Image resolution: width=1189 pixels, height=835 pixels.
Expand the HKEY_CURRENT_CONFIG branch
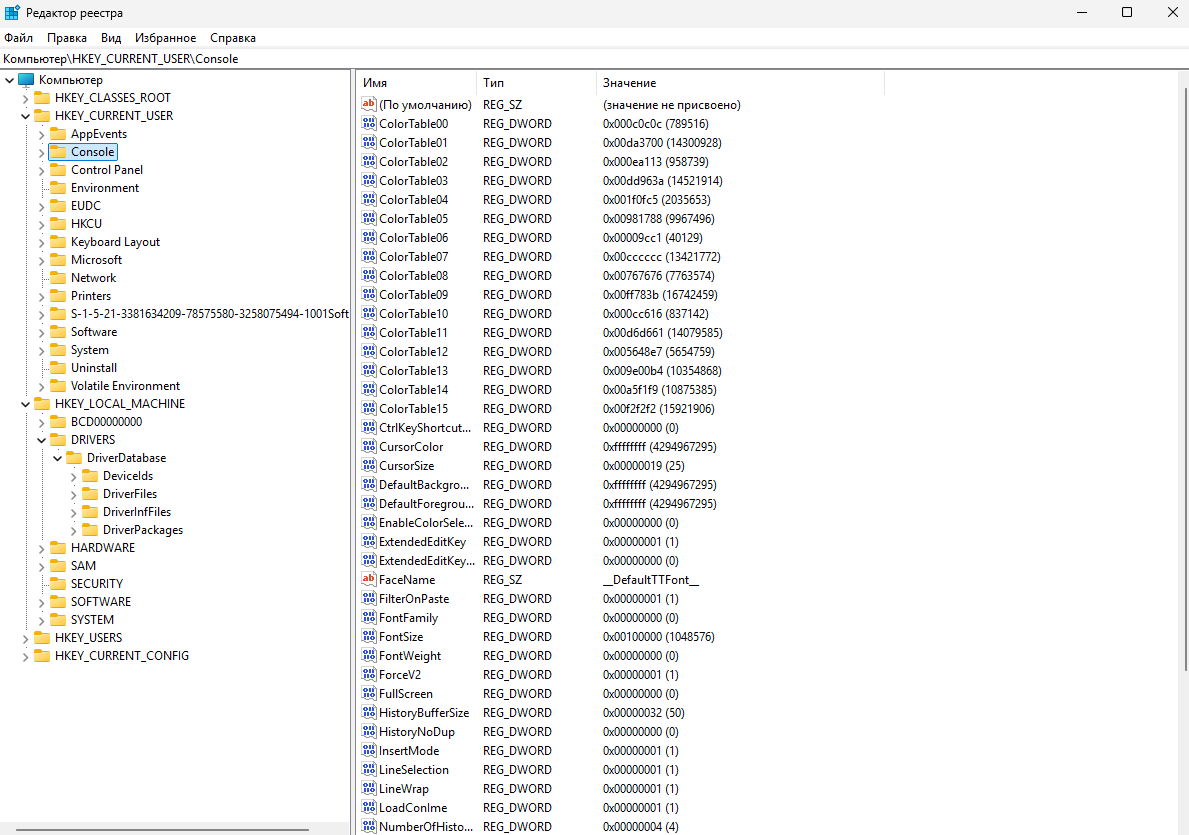[26, 656]
